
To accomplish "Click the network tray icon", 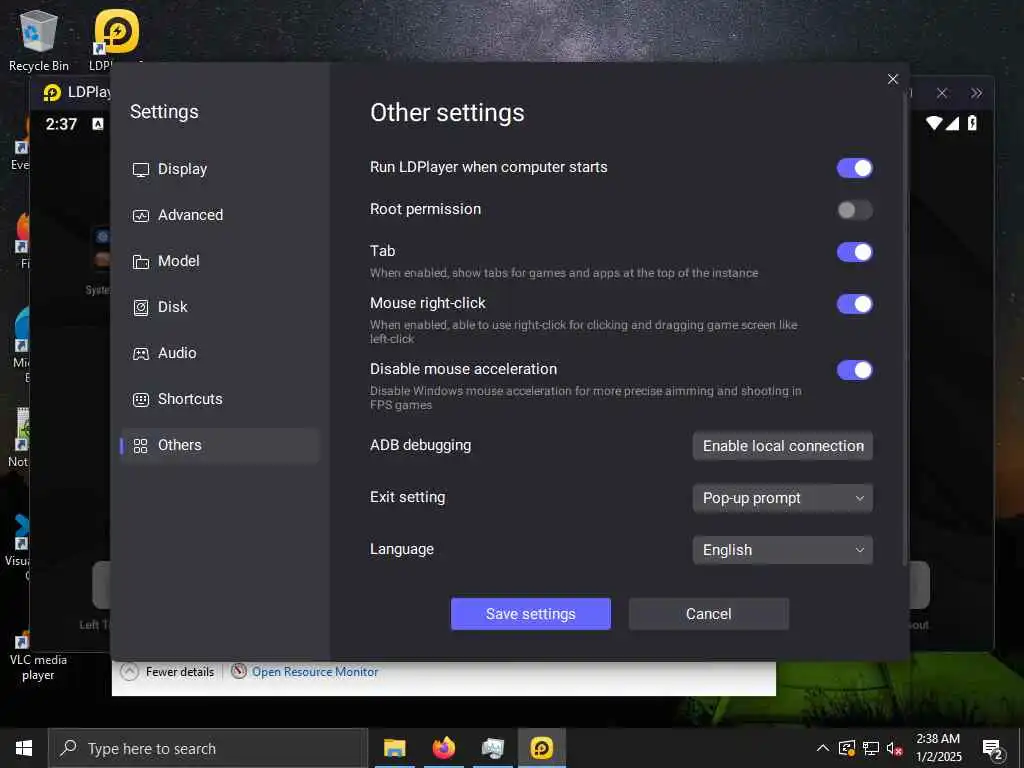I will tap(871, 748).
